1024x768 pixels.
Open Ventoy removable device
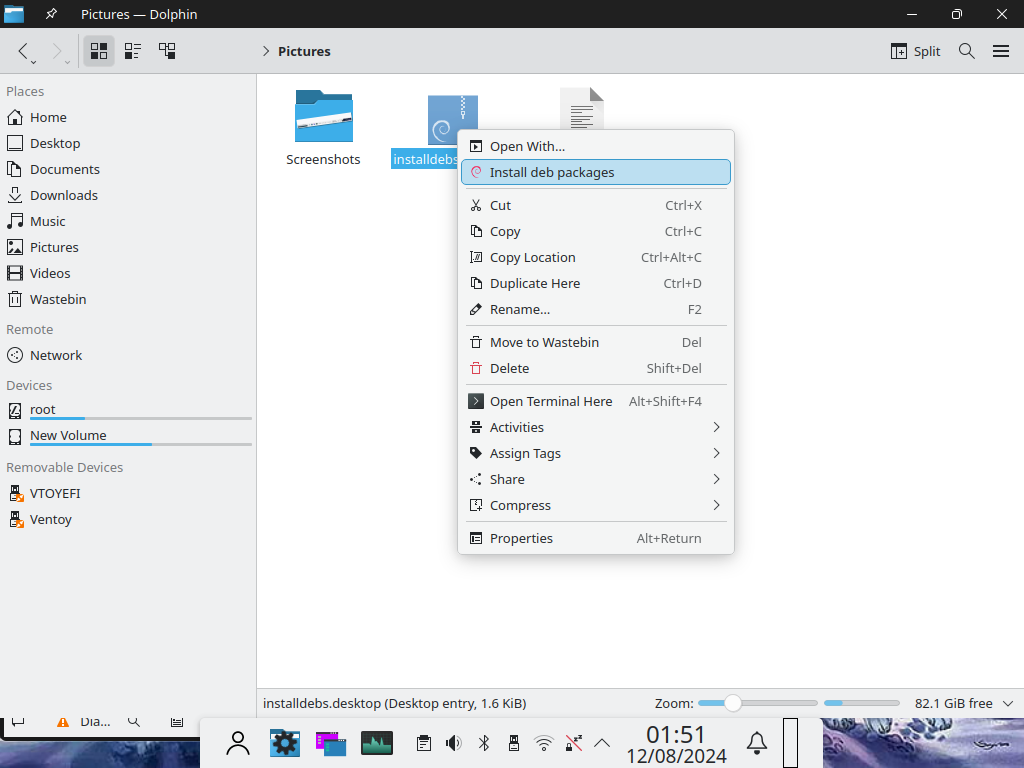pyautogui.click(x=128, y=519)
